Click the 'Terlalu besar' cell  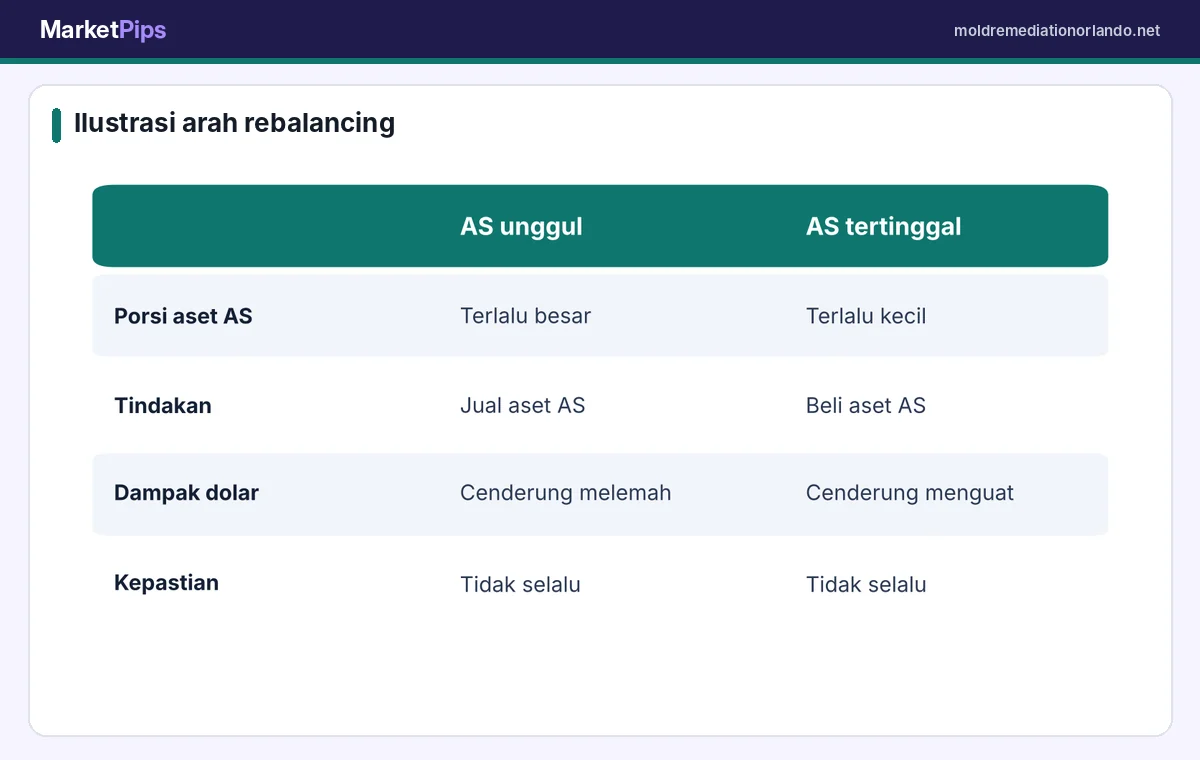pos(525,316)
